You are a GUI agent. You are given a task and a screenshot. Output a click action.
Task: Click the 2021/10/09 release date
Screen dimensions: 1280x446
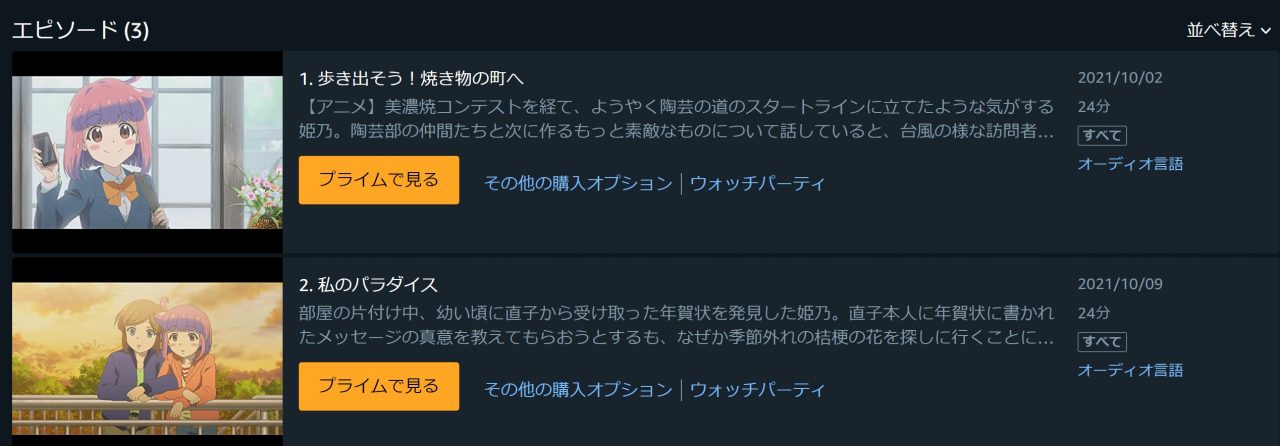click(x=1120, y=284)
